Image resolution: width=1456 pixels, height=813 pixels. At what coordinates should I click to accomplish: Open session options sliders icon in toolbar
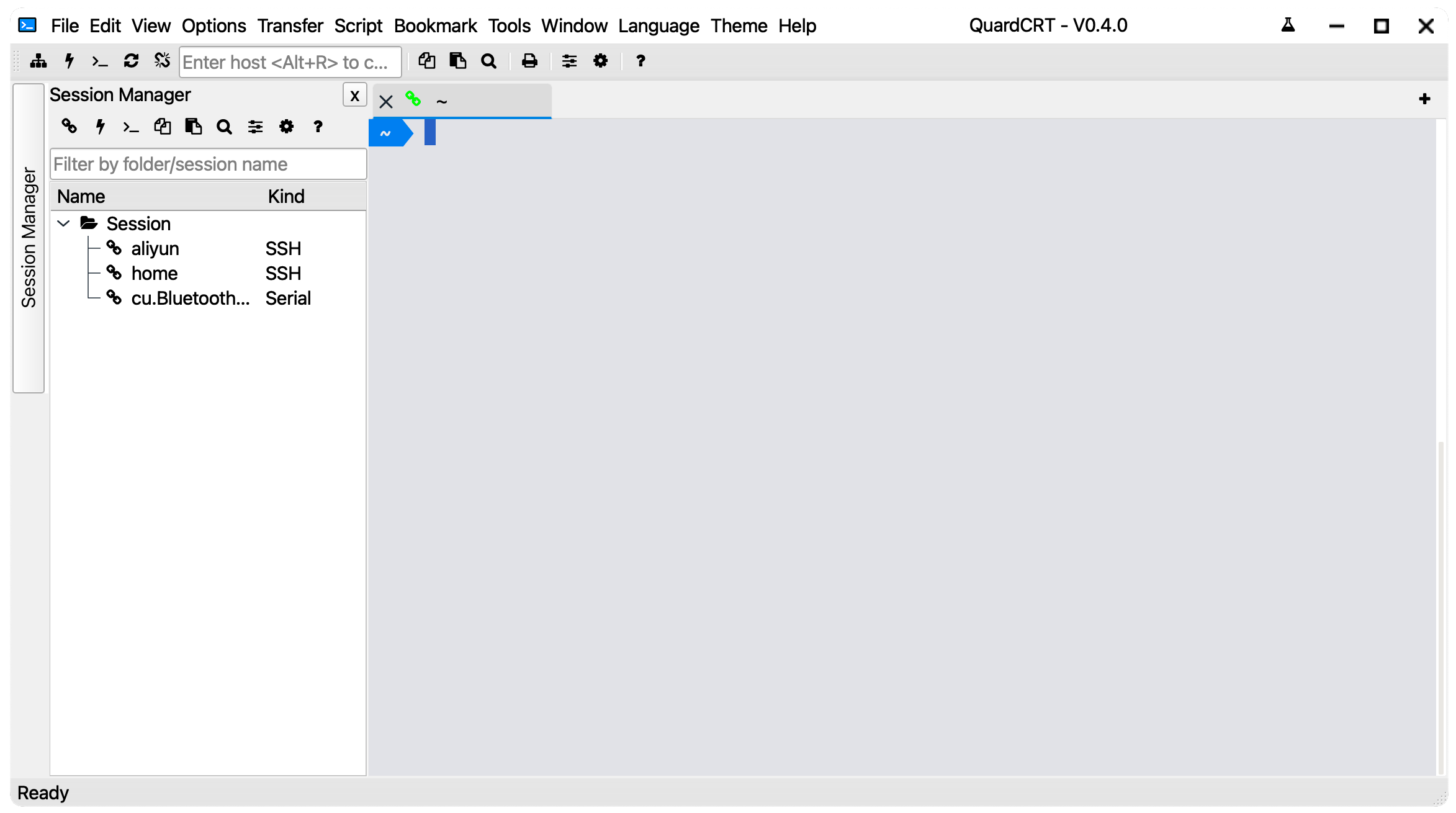click(x=569, y=61)
